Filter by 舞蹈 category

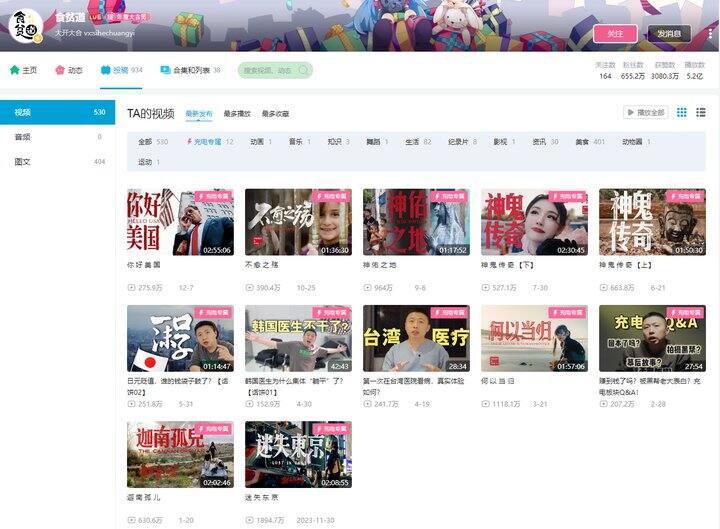coord(377,142)
